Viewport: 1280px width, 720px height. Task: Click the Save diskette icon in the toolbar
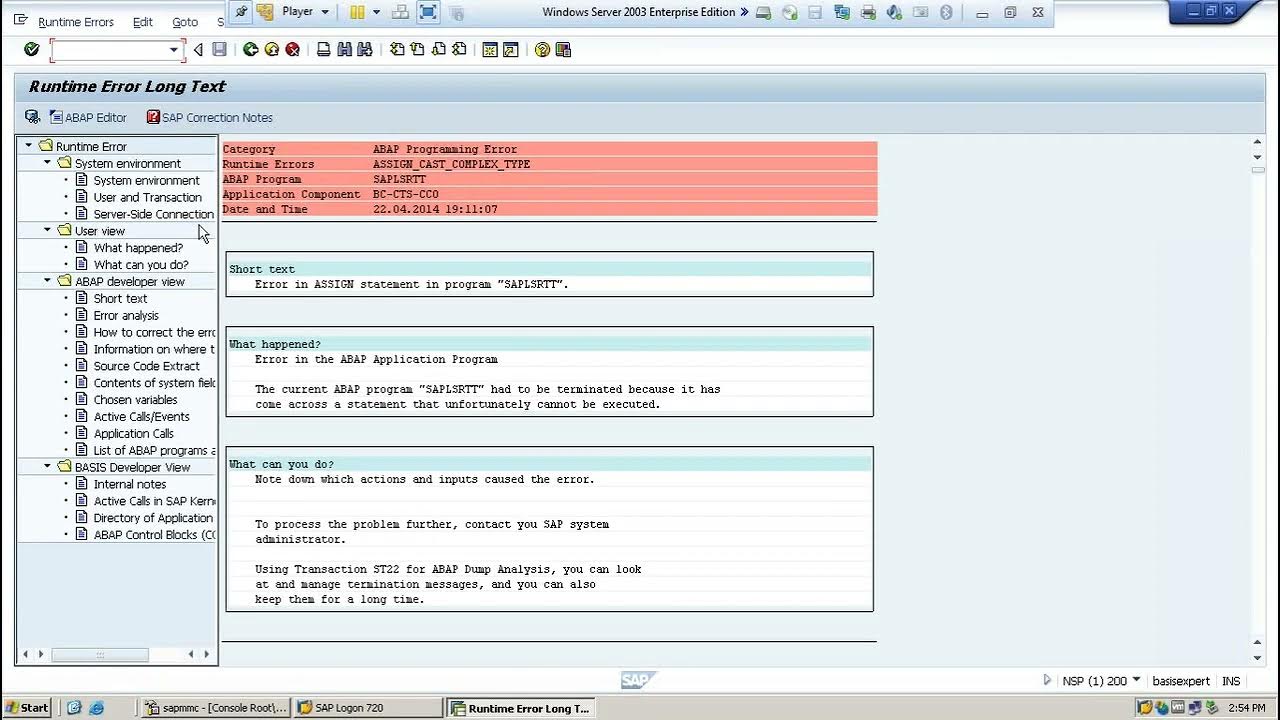coord(219,49)
